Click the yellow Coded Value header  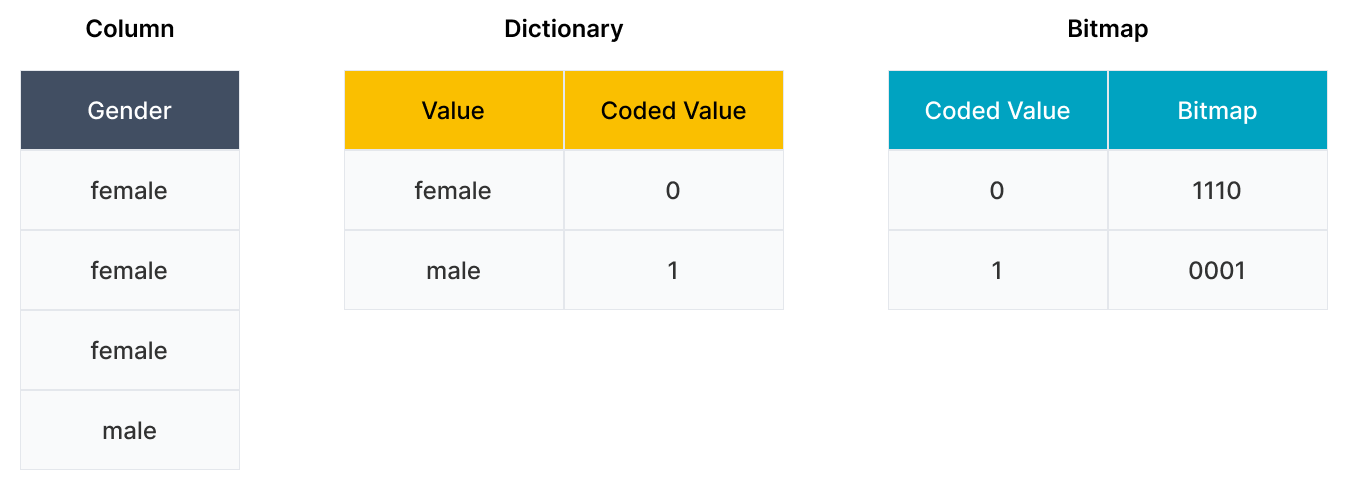point(673,110)
